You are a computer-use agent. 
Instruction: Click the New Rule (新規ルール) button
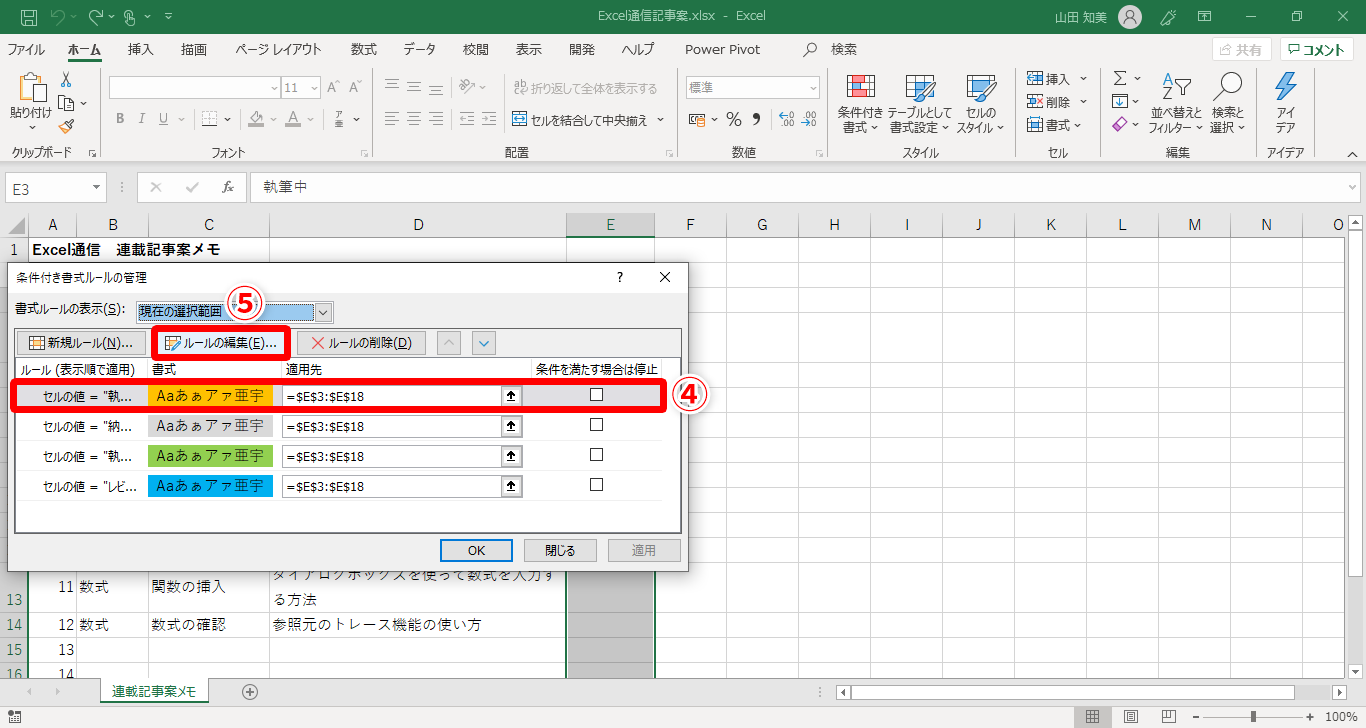[81, 343]
